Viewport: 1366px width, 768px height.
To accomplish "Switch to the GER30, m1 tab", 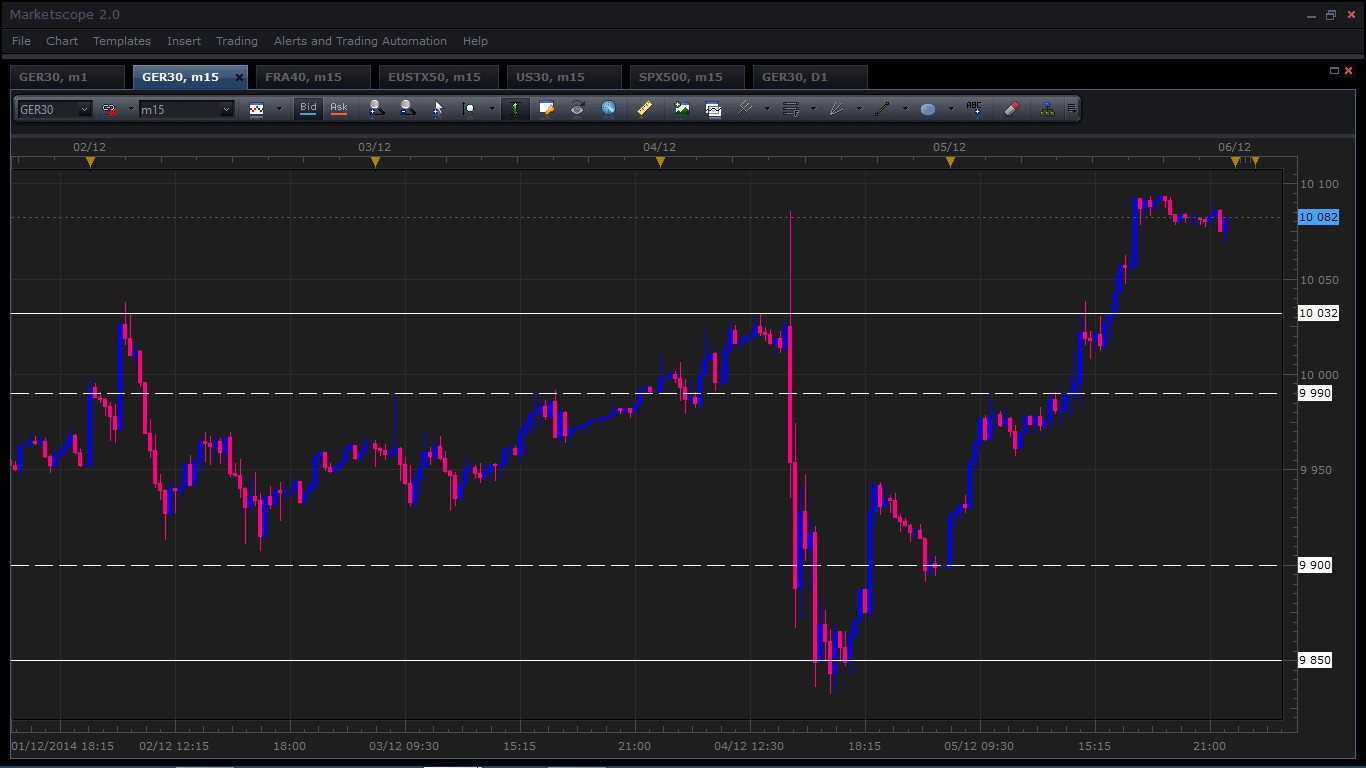I will (x=67, y=77).
